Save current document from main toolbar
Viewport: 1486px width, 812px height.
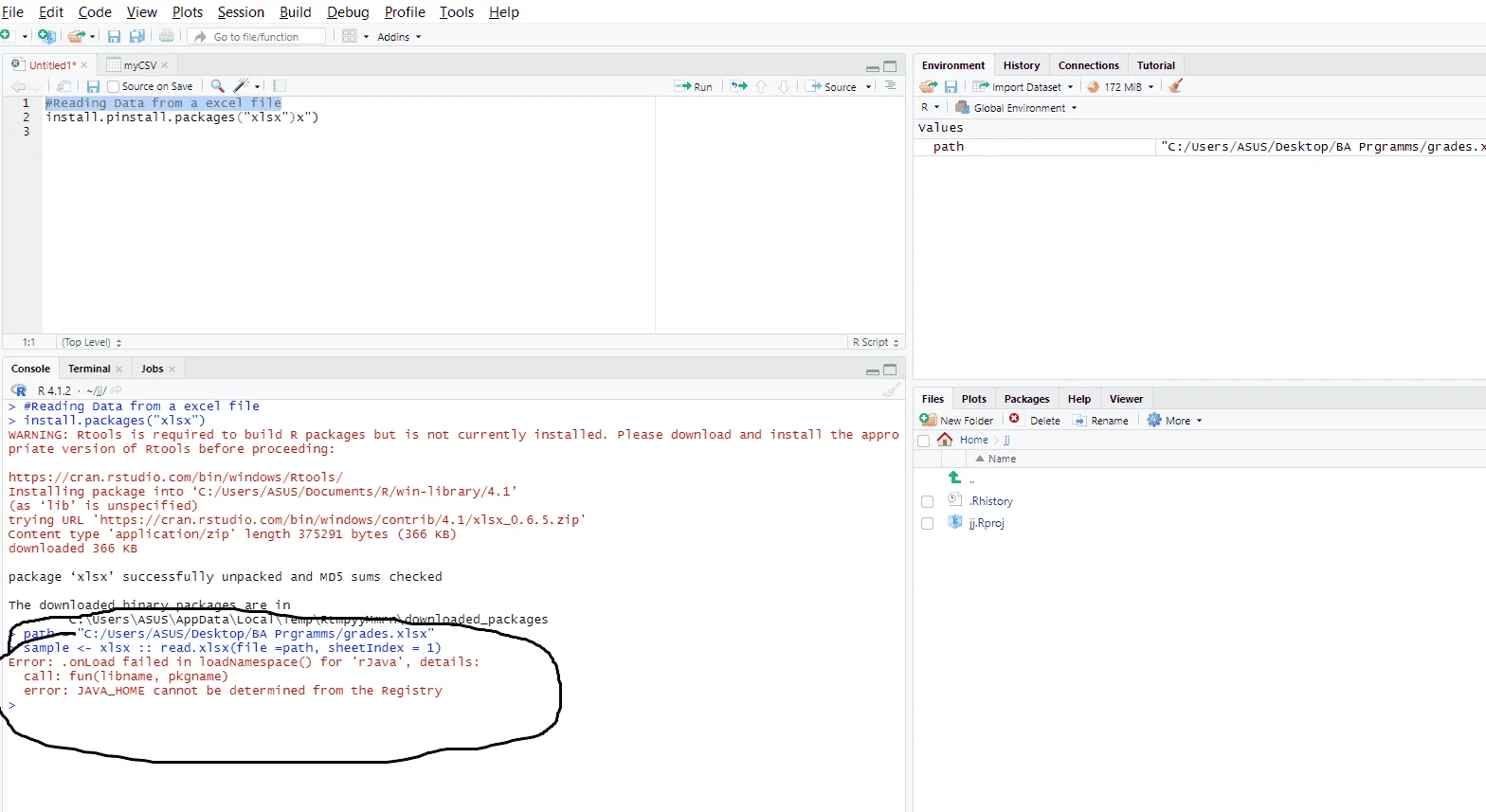click(114, 36)
